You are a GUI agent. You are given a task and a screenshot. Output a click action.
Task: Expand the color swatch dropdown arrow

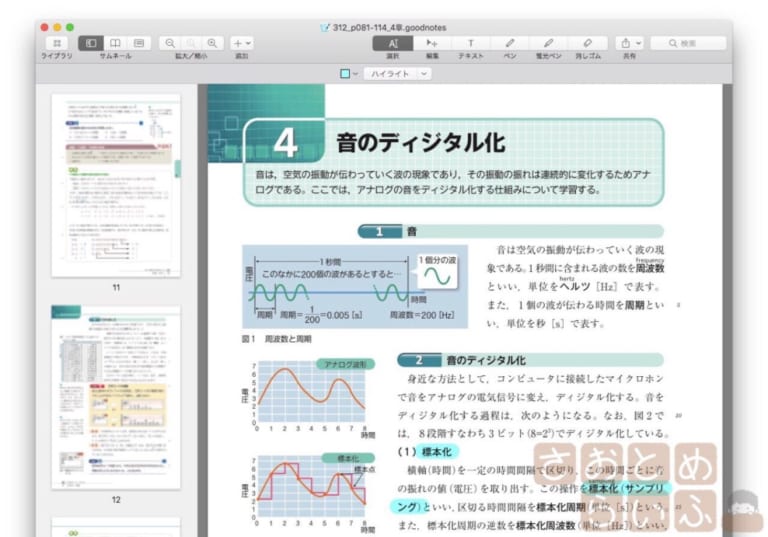point(356,73)
